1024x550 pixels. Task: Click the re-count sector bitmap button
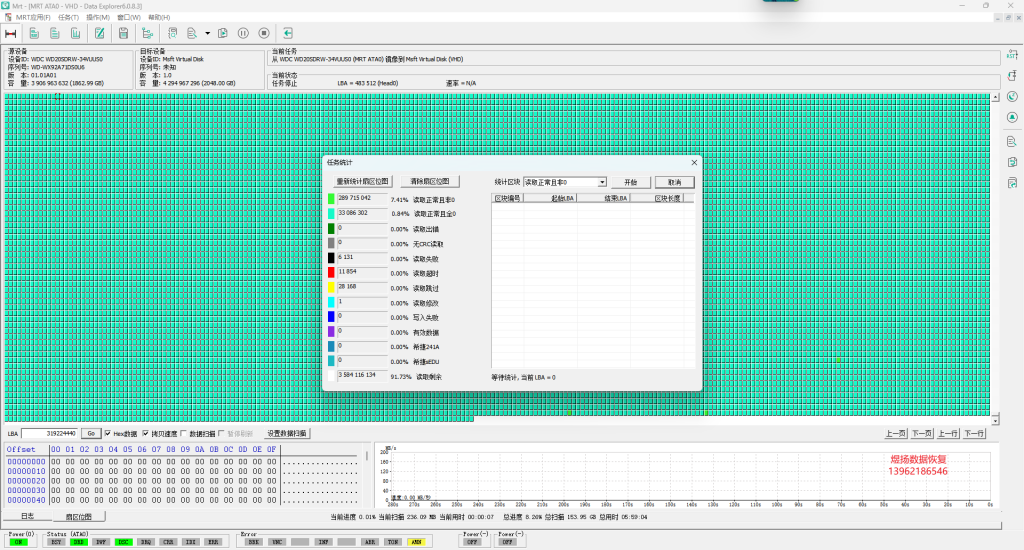coord(362,182)
